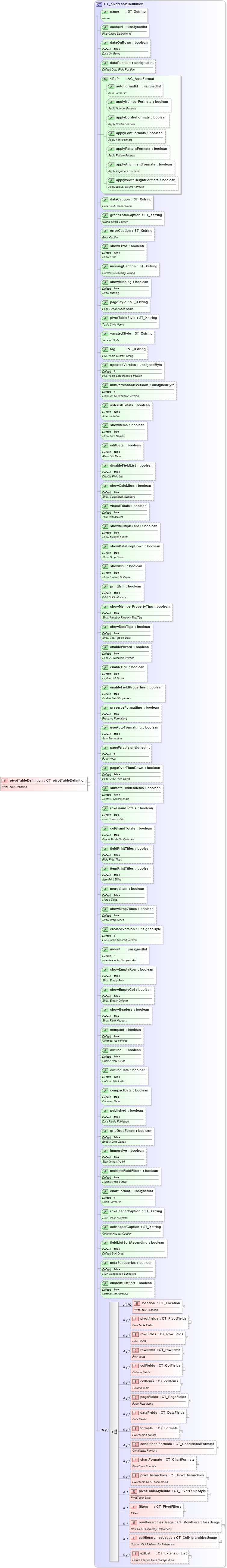Click the E icon of pivotTableDefinition element

pyautogui.click(x=5, y=780)
